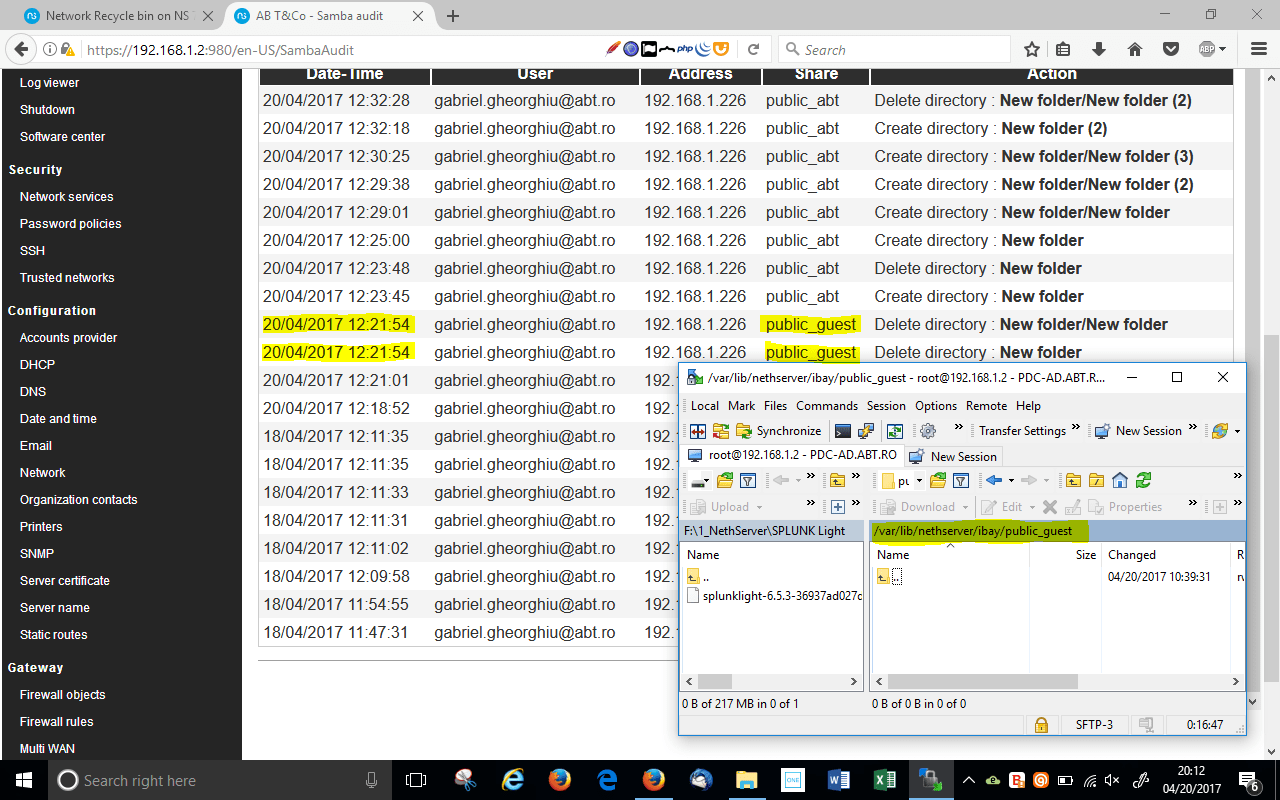The width and height of the screenshot is (1280, 800).
Task: Open File Explorer from the taskbar
Action: click(x=746, y=780)
